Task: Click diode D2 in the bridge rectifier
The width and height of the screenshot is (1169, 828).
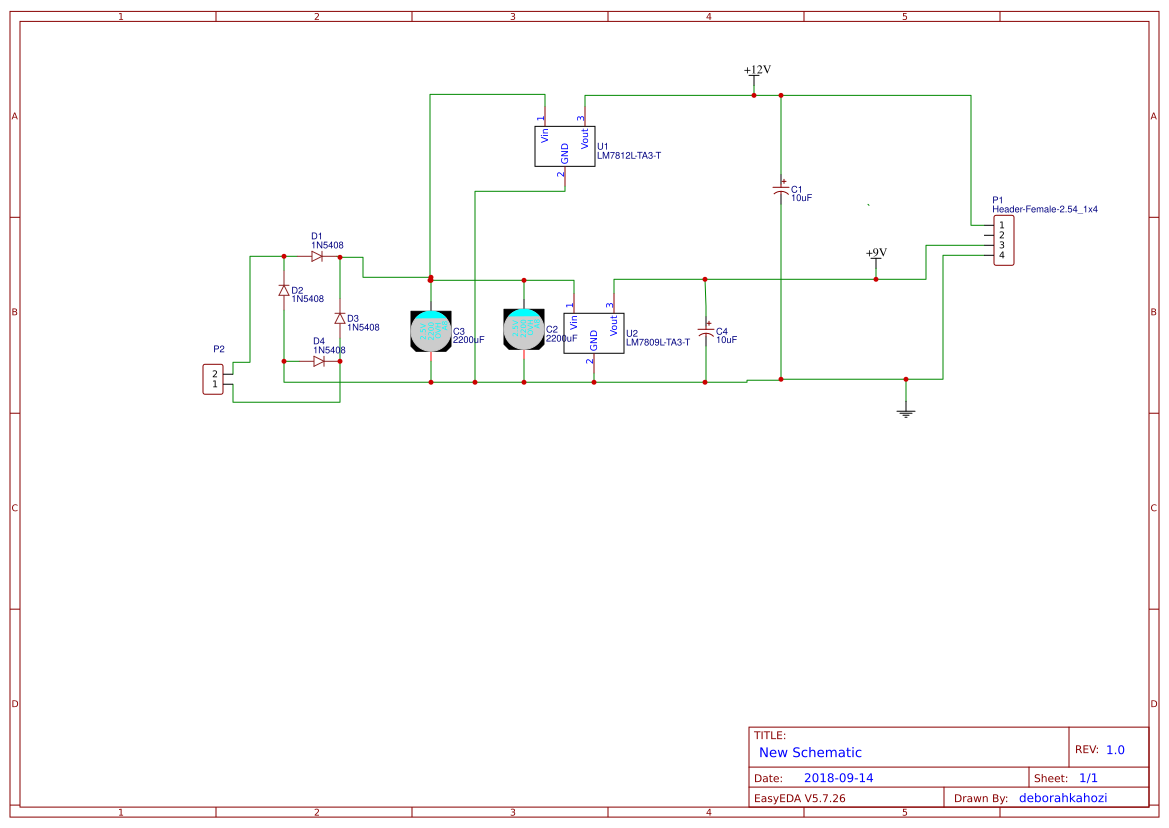Action: point(285,291)
